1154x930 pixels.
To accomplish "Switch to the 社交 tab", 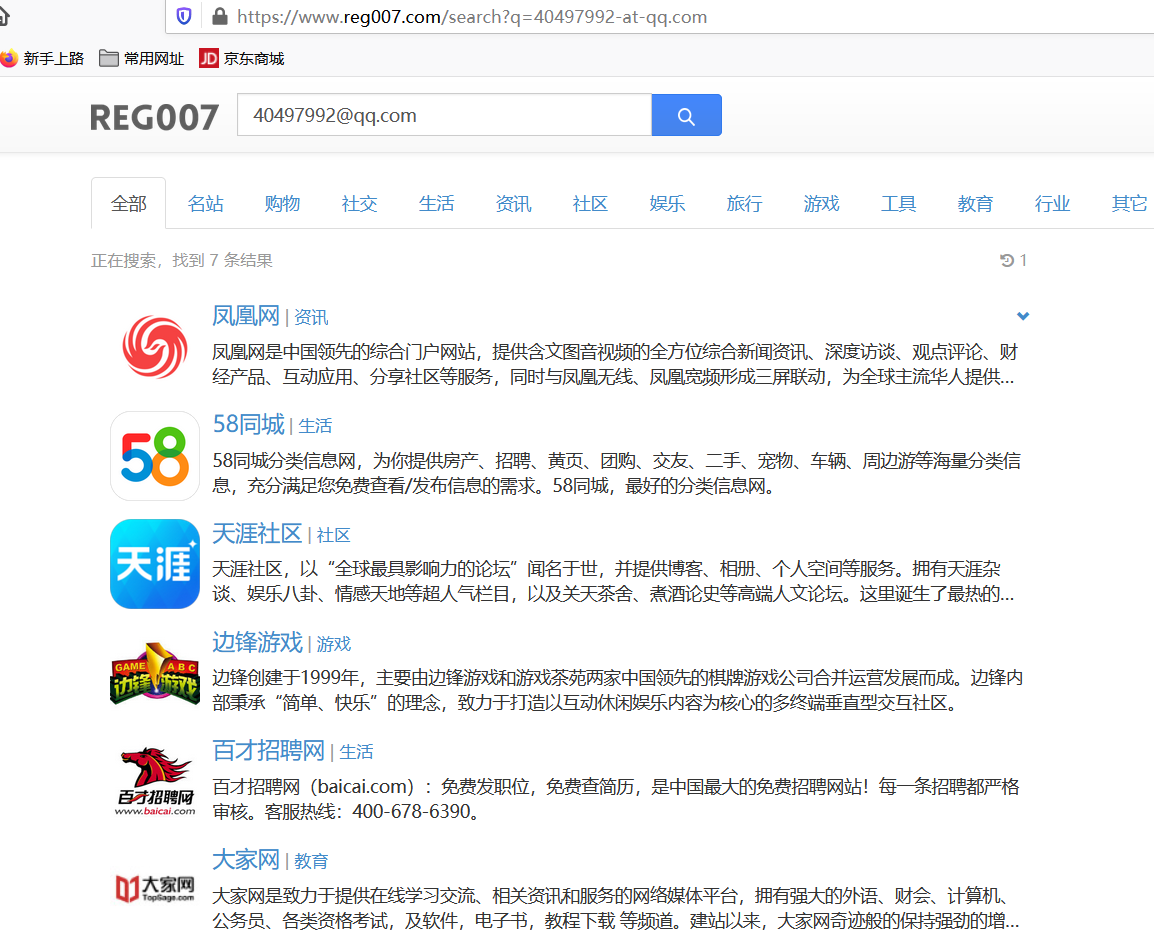I will pyautogui.click(x=359, y=203).
